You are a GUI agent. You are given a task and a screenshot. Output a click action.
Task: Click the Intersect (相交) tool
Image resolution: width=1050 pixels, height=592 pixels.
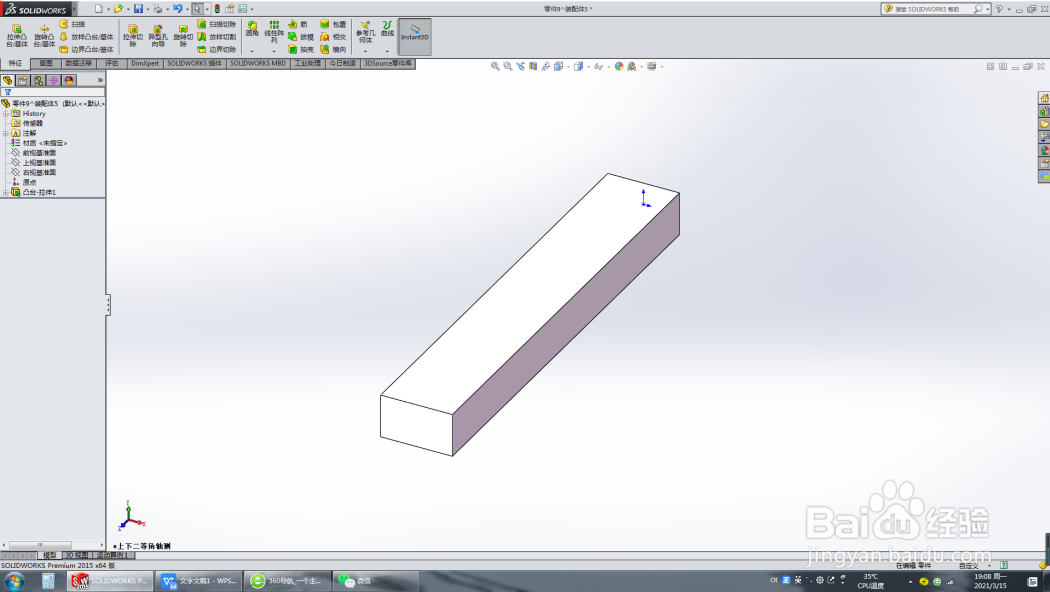pyautogui.click(x=333, y=37)
